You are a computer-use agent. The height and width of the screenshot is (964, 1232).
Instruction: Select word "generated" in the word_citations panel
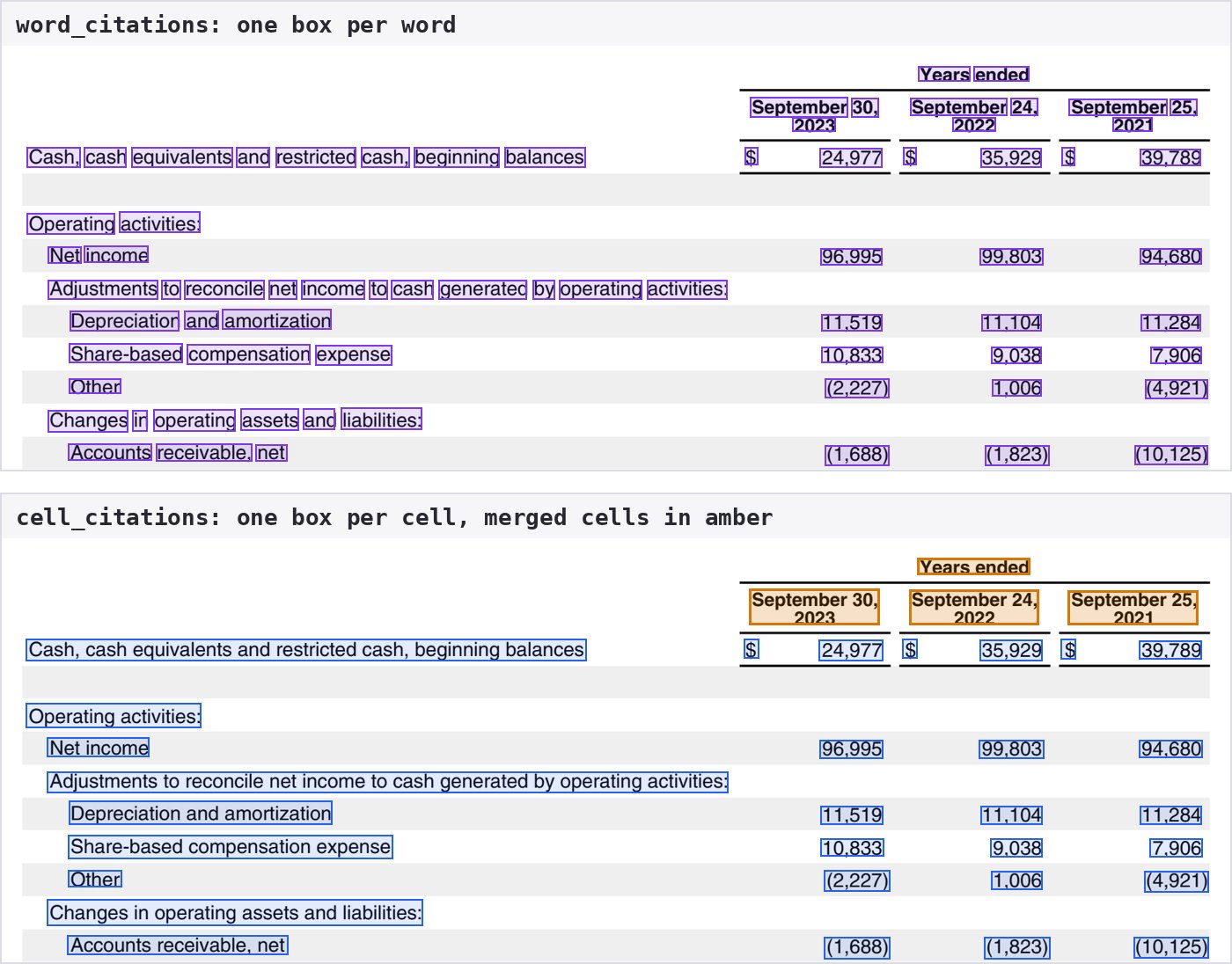point(483,289)
